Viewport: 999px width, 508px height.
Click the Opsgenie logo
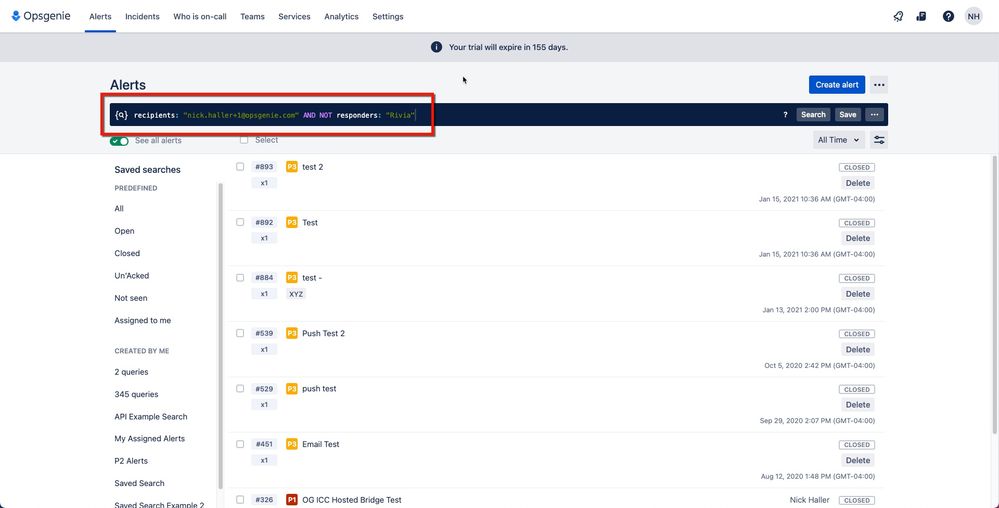(x=41, y=16)
